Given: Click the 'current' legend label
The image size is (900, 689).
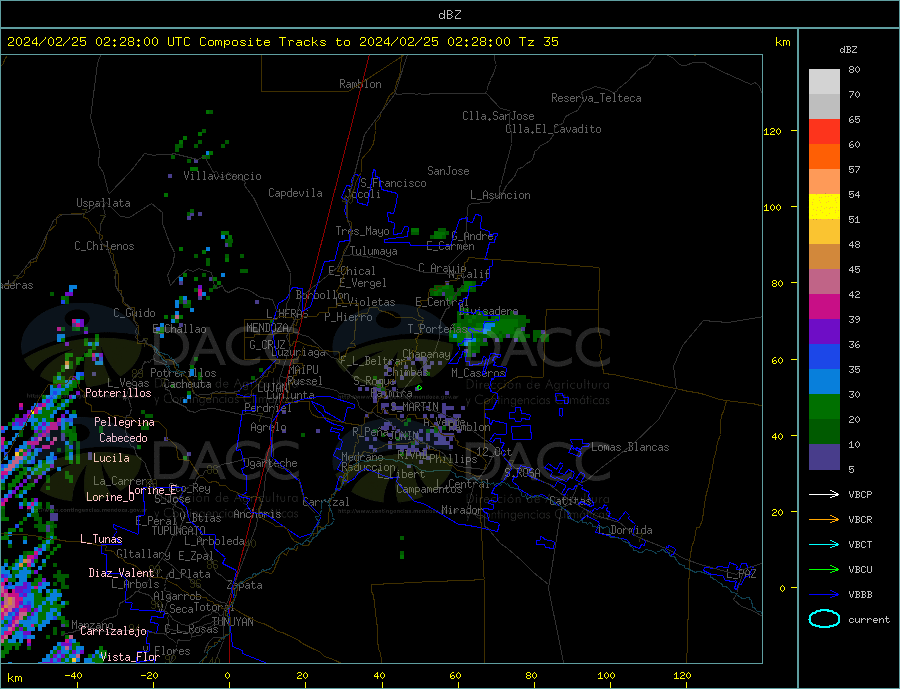Looking at the screenshot, I should [869, 620].
